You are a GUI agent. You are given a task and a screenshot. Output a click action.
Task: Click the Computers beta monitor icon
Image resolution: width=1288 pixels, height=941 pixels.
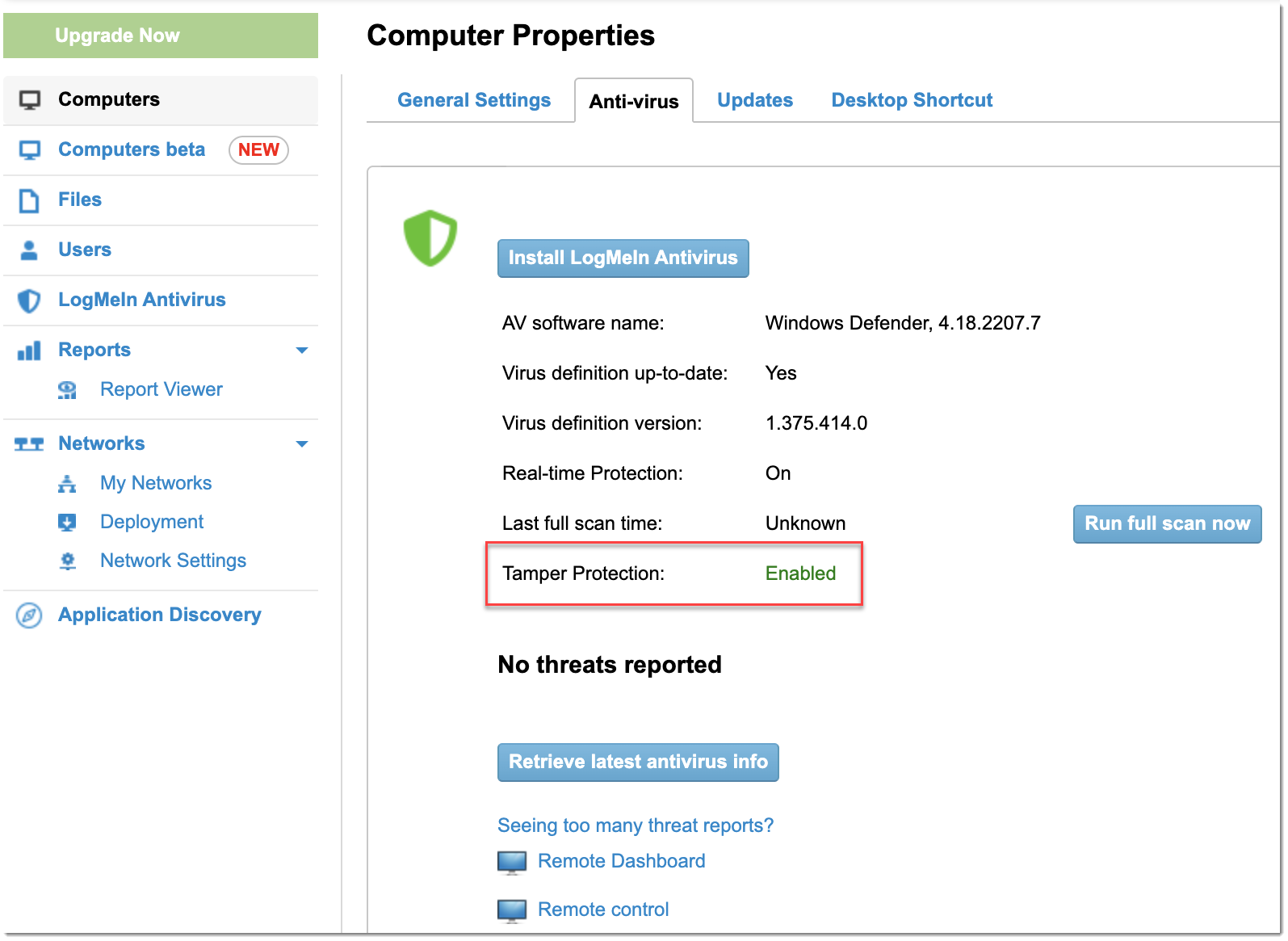click(30, 150)
